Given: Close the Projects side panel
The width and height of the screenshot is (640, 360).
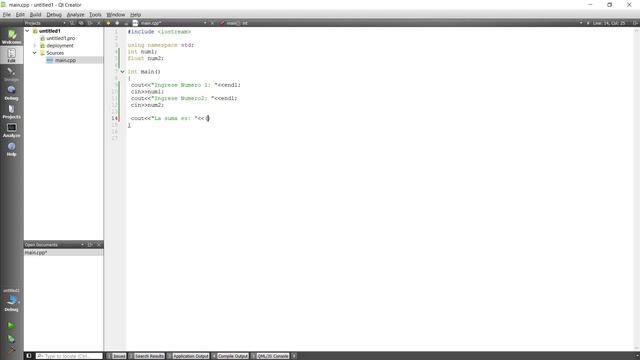Looking at the screenshot, I should coord(99,23).
